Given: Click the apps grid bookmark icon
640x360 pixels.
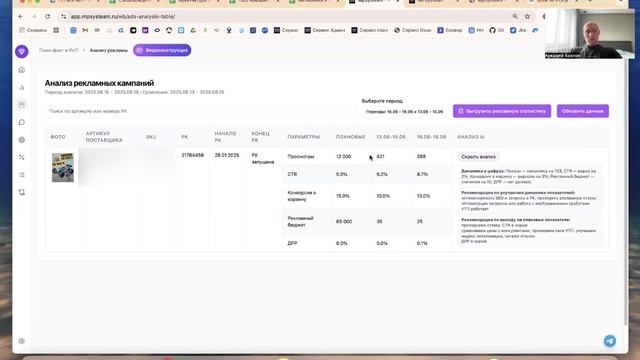Looking at the screenshot, I should click(56, 30).
